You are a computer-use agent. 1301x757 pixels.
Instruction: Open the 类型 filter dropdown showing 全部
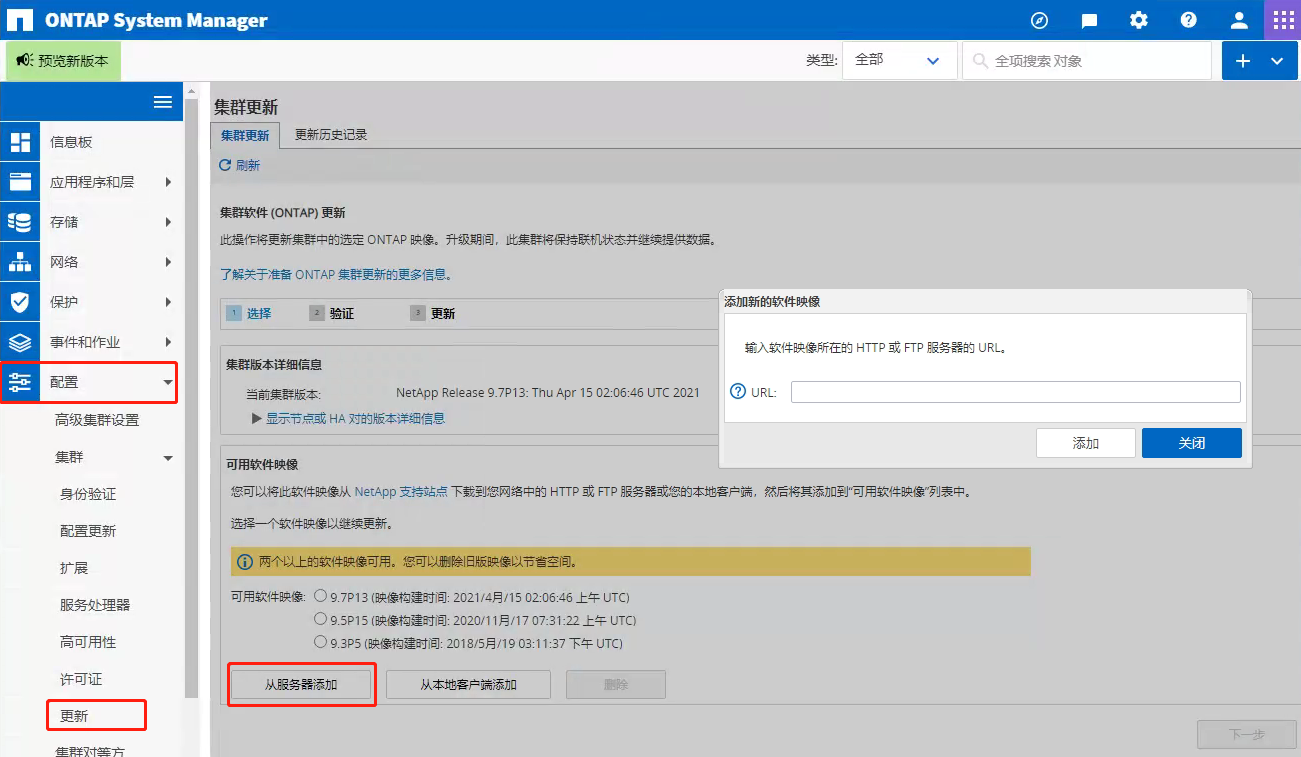pos(898,60)
